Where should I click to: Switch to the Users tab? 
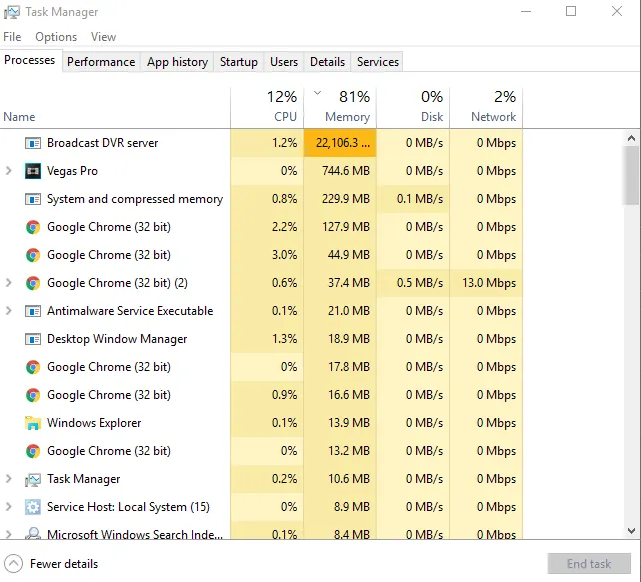(284, 62)
